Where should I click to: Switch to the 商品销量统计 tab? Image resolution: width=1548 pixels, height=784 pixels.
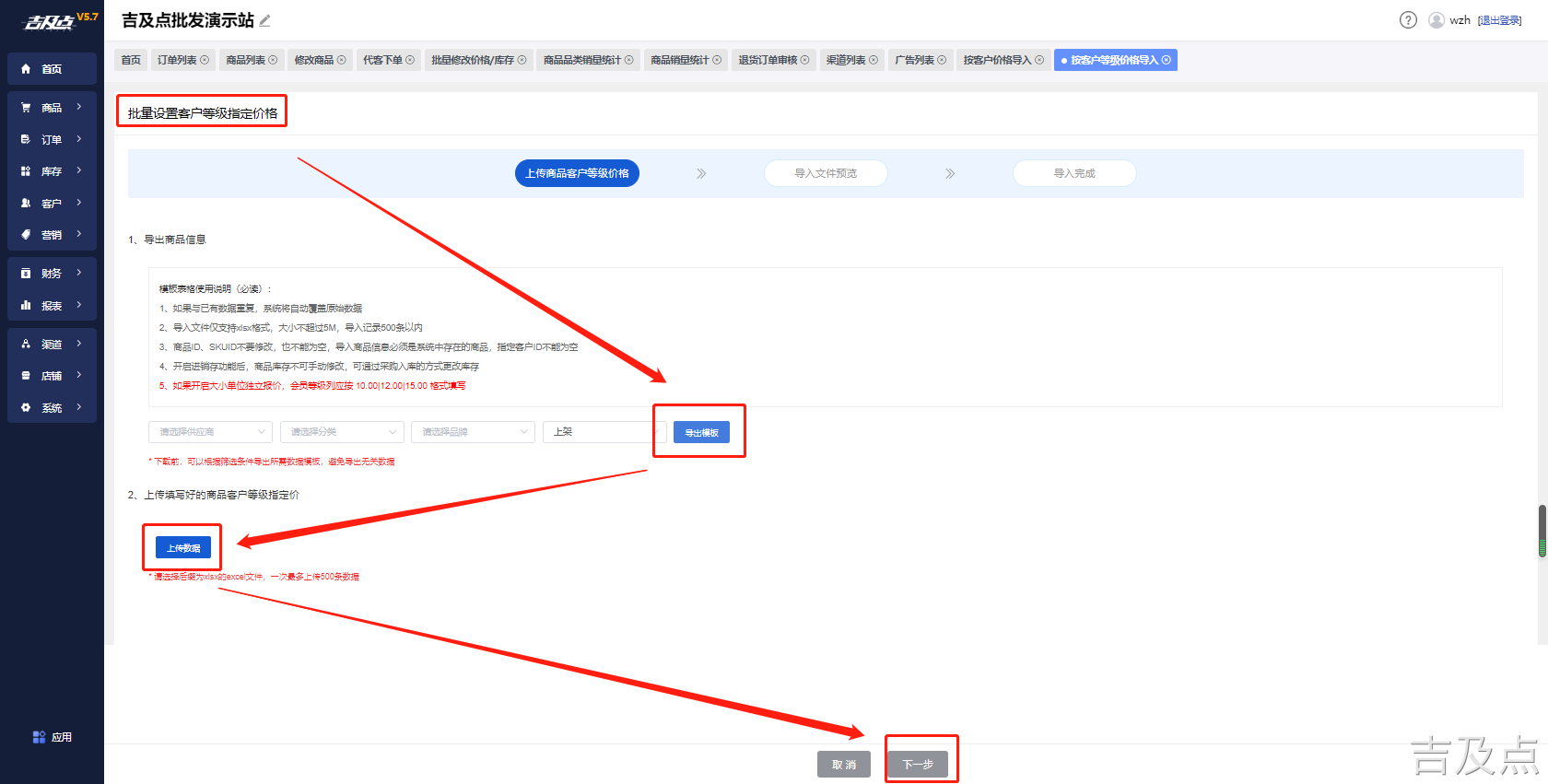pyautogui.click(x=686, y=60)
